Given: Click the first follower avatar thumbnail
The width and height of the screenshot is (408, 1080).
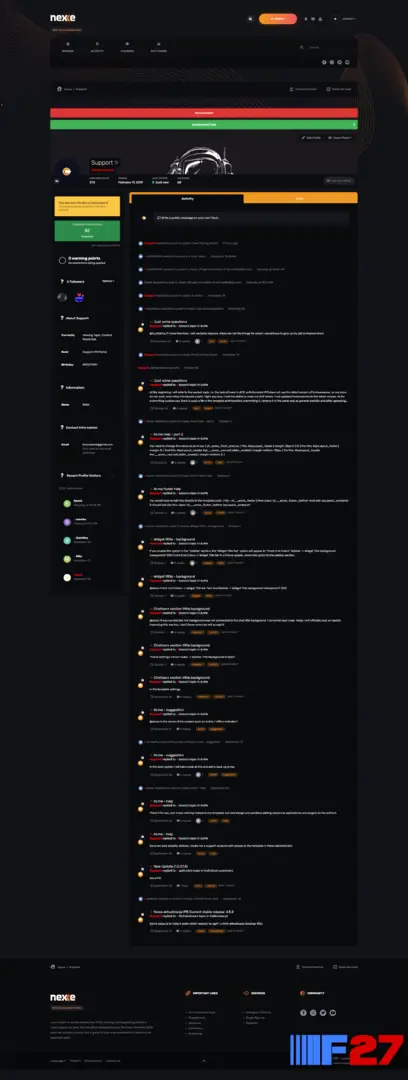Looking at the screenshot, I should (62, 297).
